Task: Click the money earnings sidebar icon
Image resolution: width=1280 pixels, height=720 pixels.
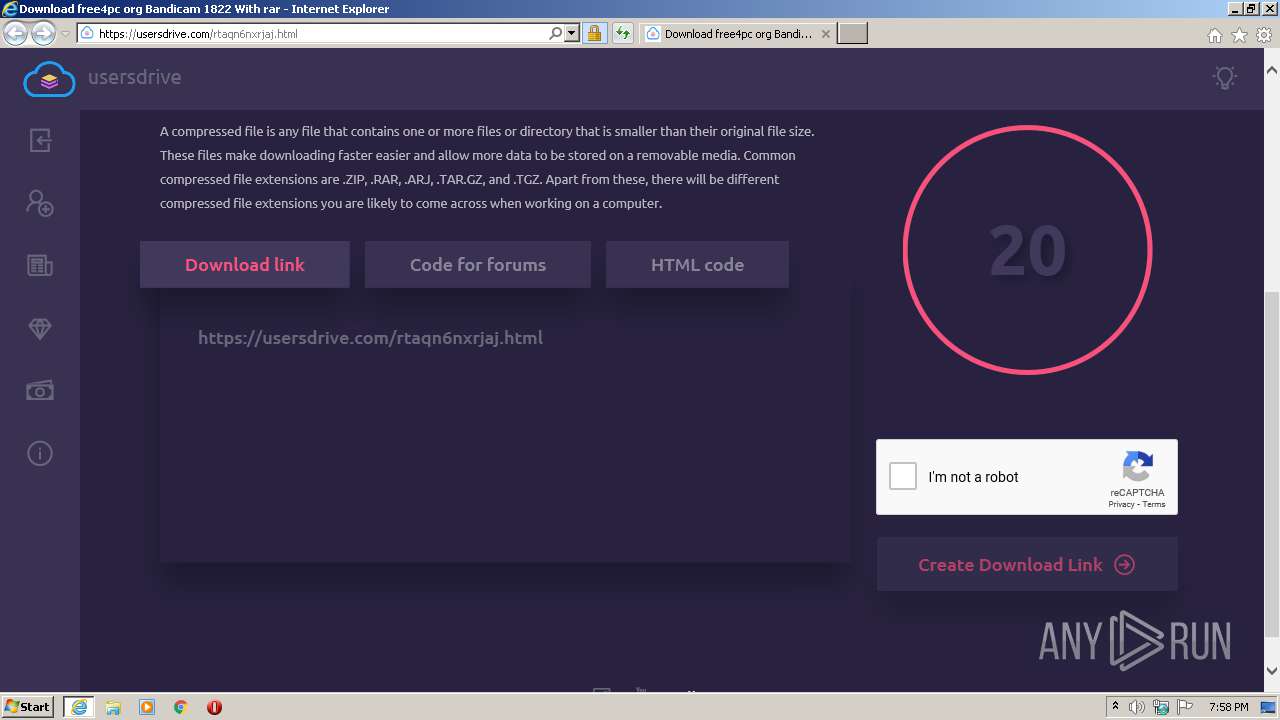Action: [40, 391]
